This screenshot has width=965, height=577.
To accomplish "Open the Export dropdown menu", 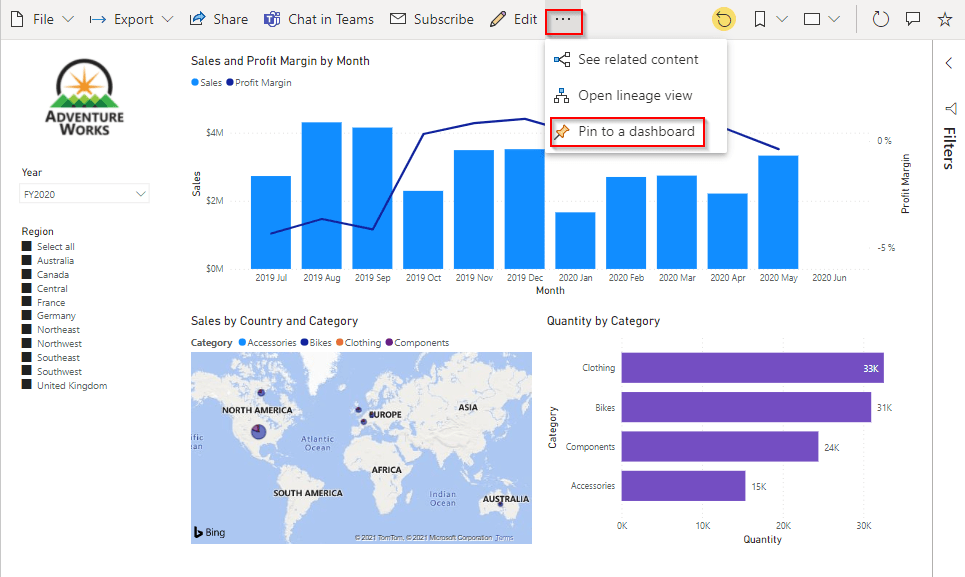I will coord(131,19).
